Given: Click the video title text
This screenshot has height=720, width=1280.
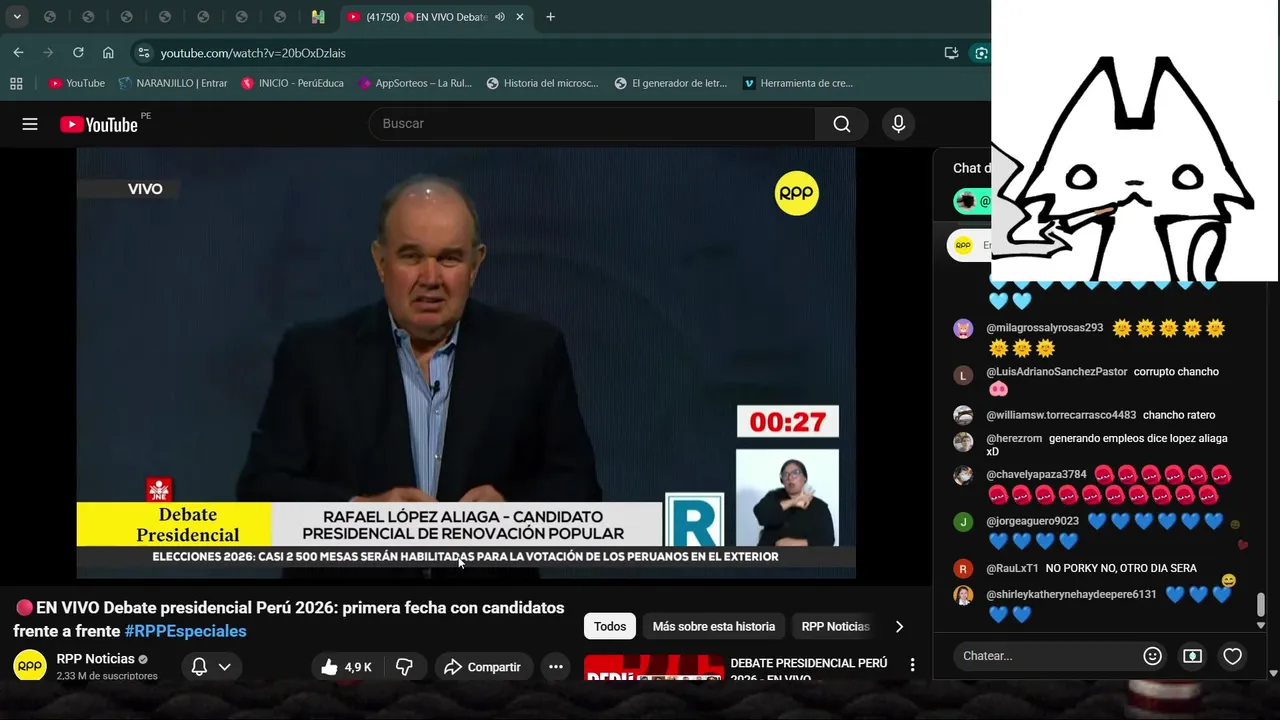Looking at the screenshot, I should 289,619.
